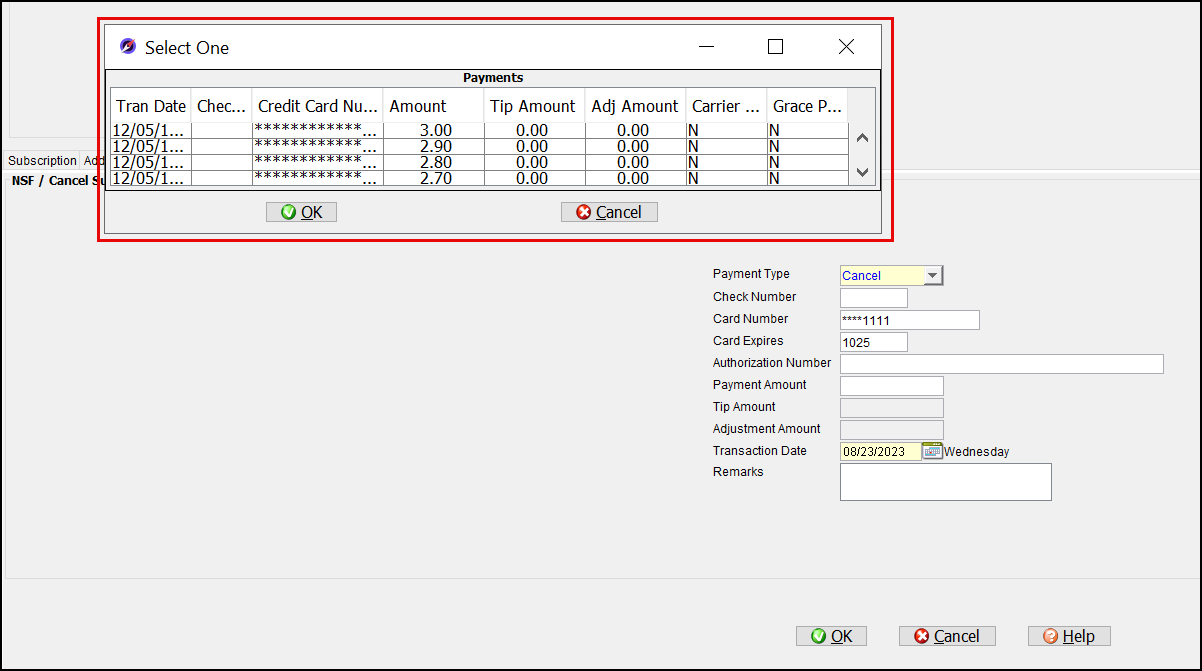Click the Adj Amount column header

pos(635,106)
